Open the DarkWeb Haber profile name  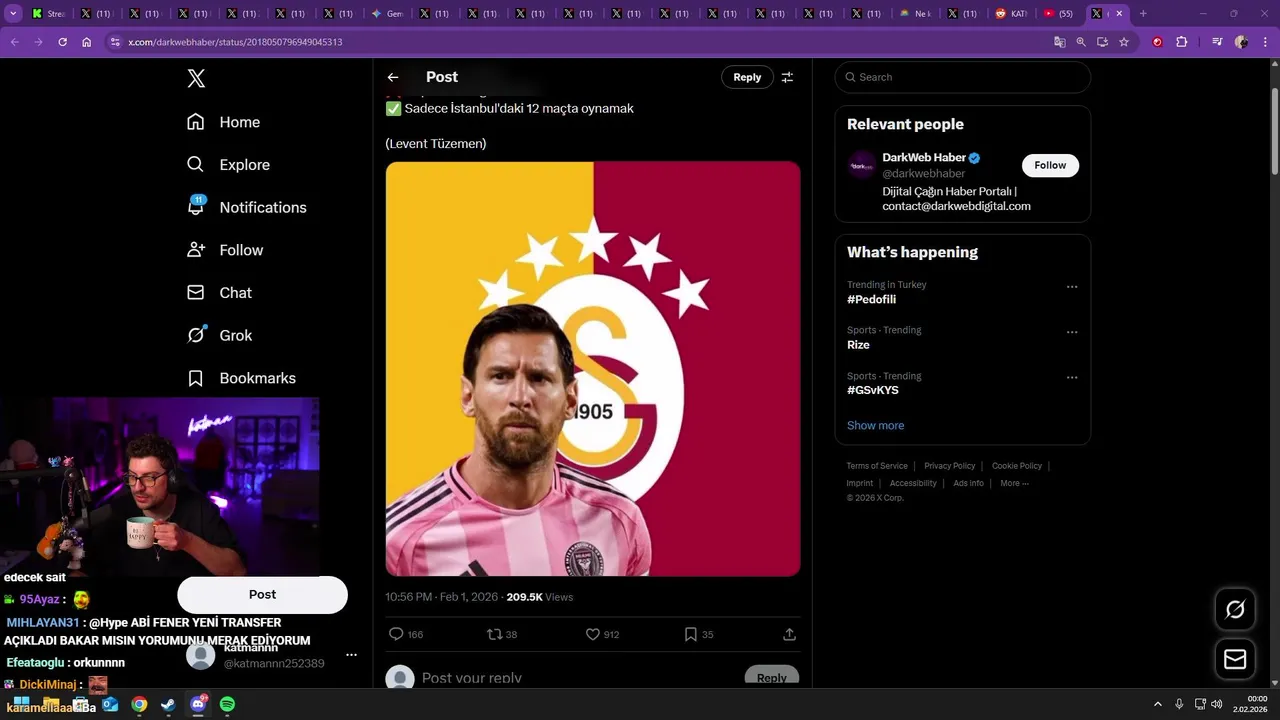pos(924,157)
